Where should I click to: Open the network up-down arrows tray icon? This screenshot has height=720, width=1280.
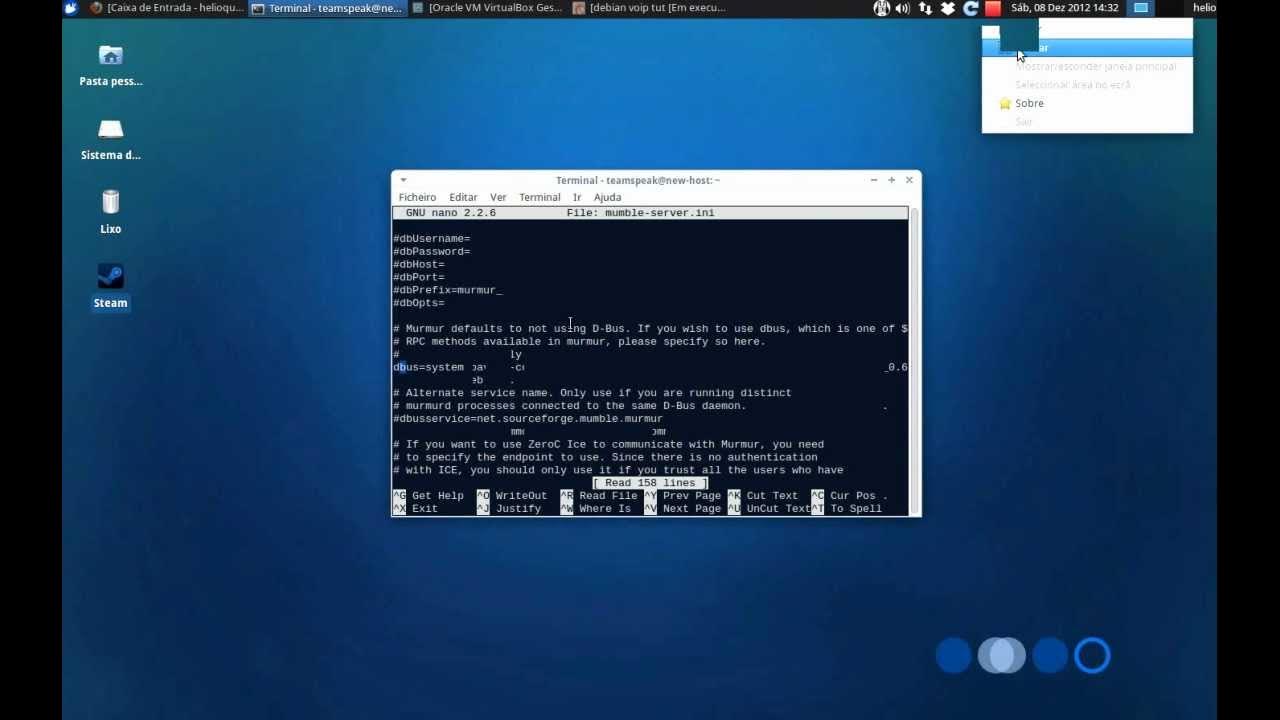[x=925, y=8]
